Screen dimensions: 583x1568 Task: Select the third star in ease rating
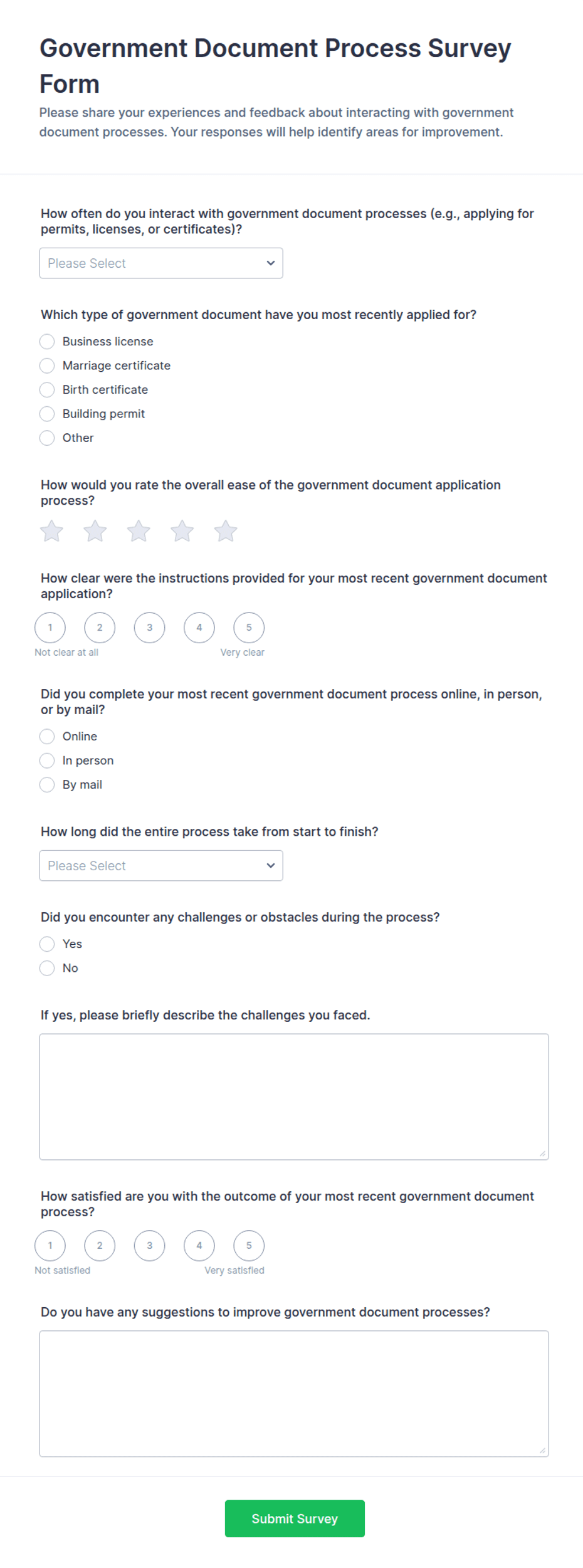pos(139,531)
